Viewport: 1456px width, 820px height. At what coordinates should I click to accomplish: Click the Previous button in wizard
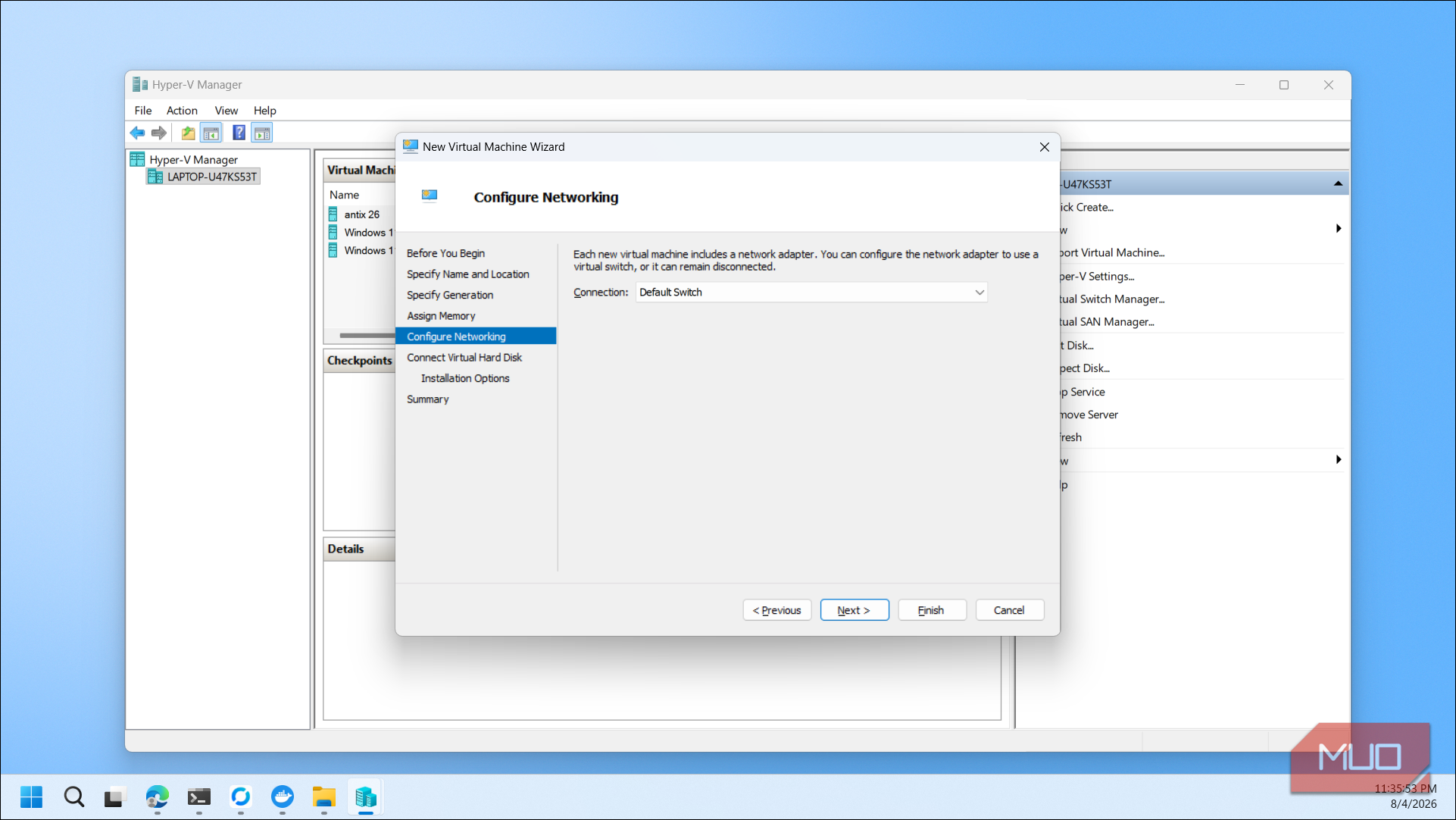776,610
